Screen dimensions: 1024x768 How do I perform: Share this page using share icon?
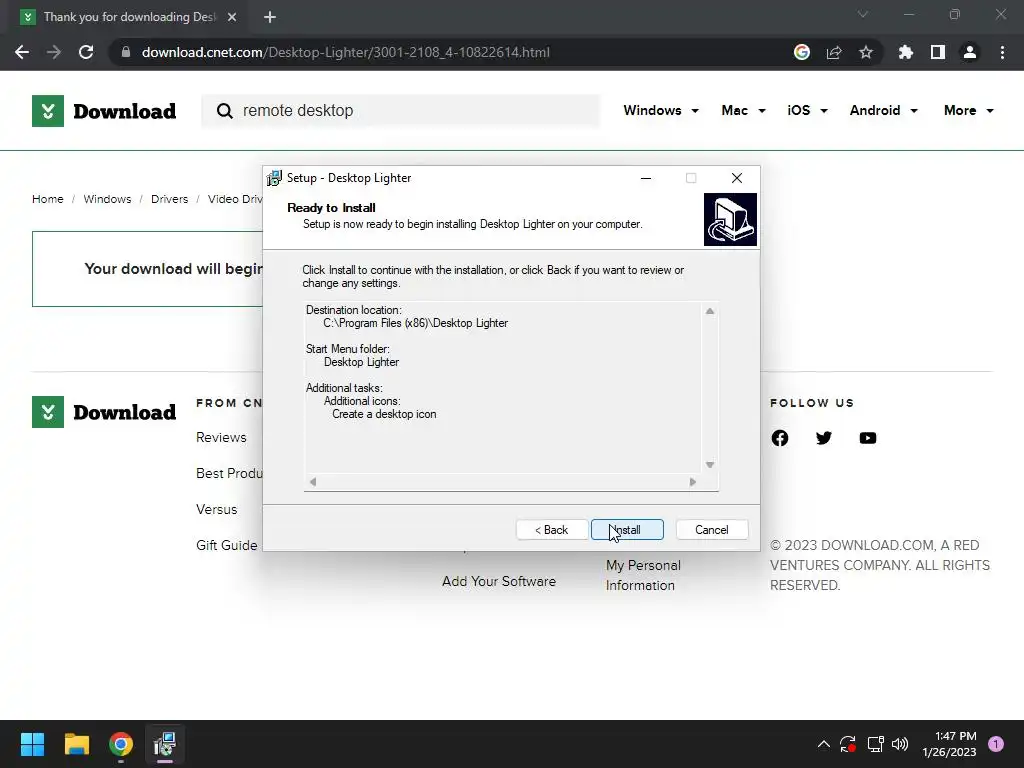pos(834,52)
